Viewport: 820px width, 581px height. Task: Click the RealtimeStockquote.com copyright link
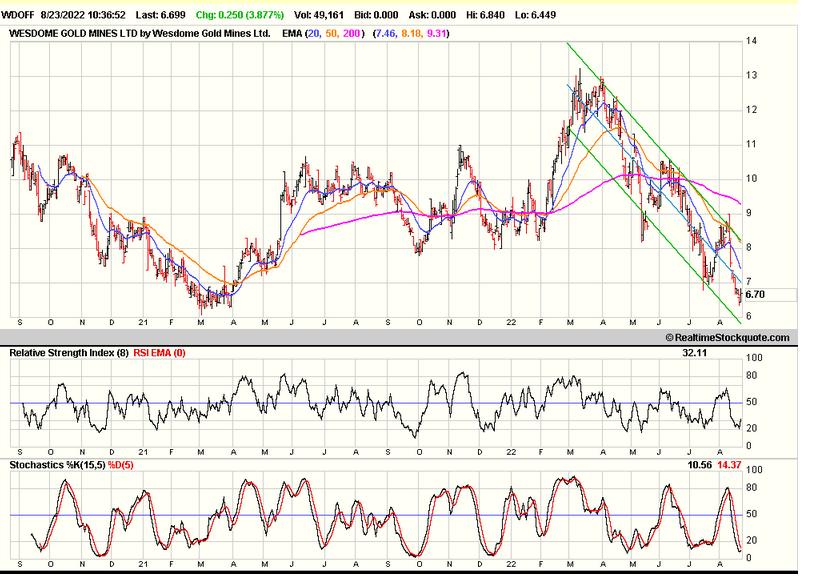(x=727, y=338)
